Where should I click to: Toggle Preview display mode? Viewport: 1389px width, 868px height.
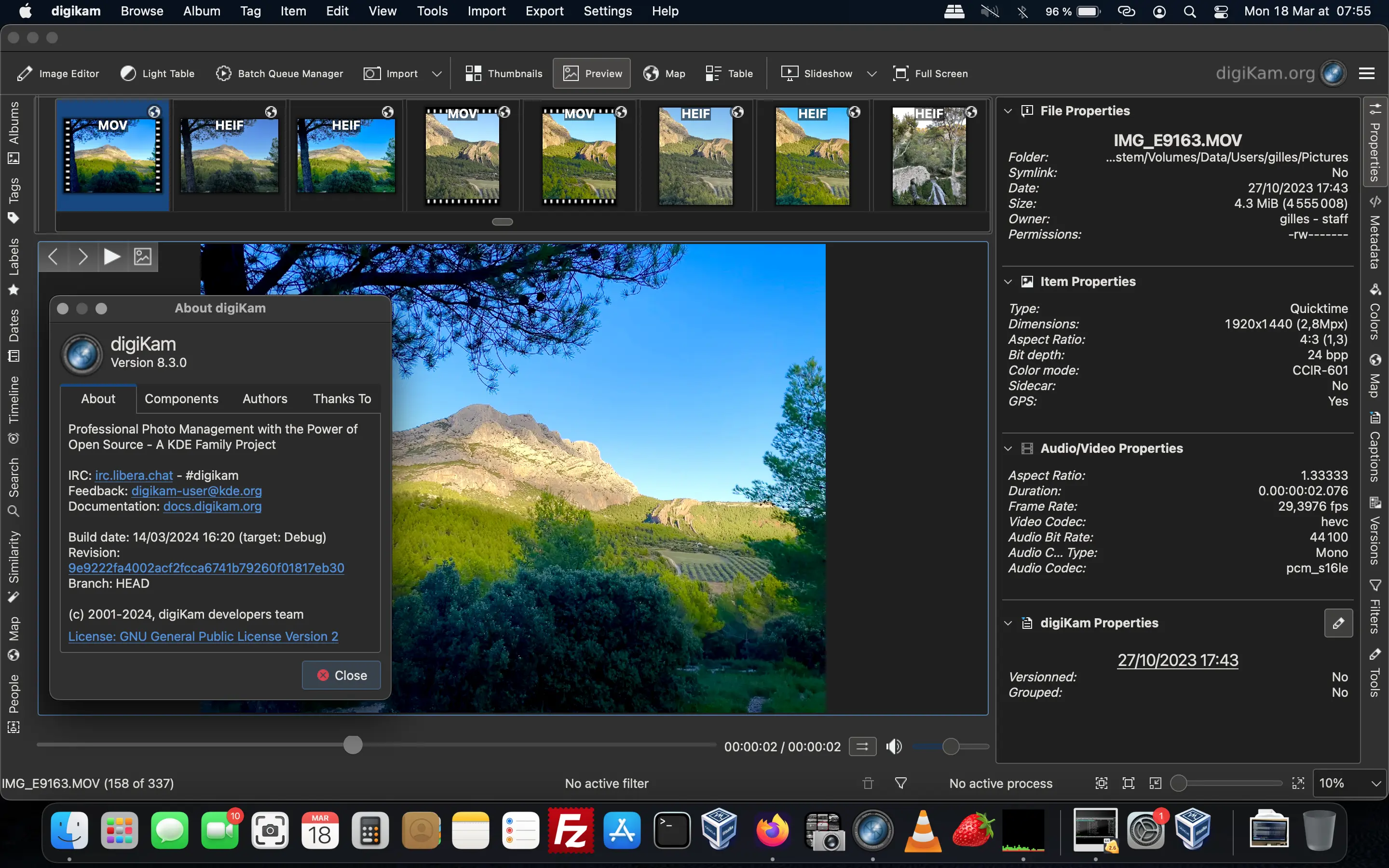[x=592, y=73]
